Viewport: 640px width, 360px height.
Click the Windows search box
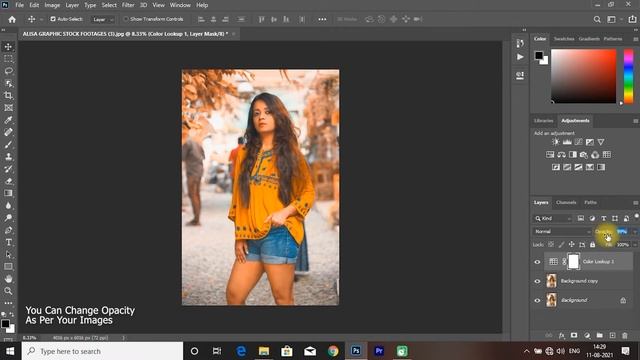(x=102, y=351)
